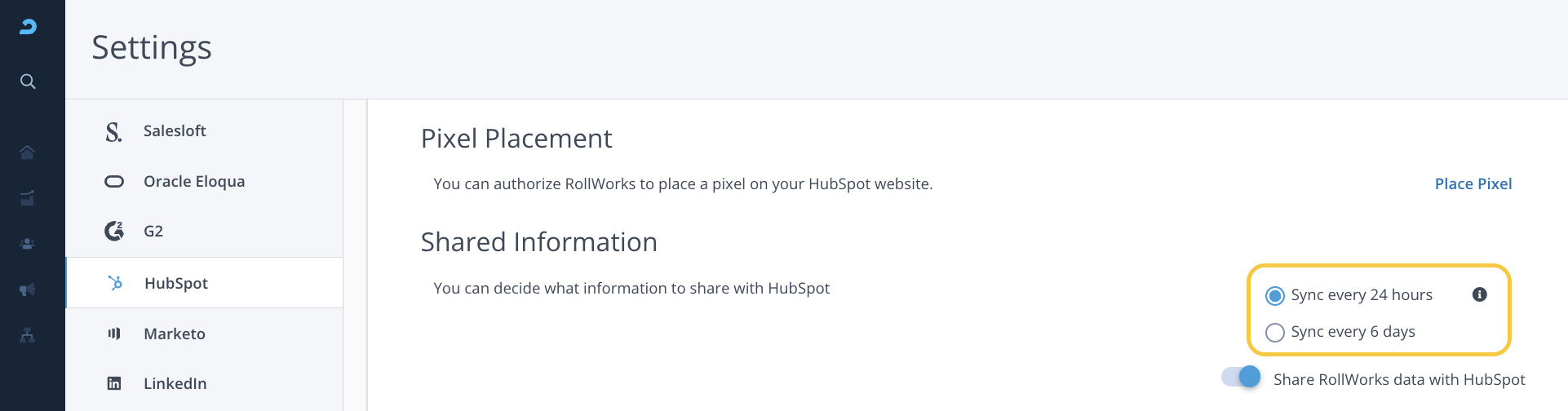The width and height of the screenshot is (1568, 411).
Task: Open the LinkedIn integration settings
Action: click(175, 383)
